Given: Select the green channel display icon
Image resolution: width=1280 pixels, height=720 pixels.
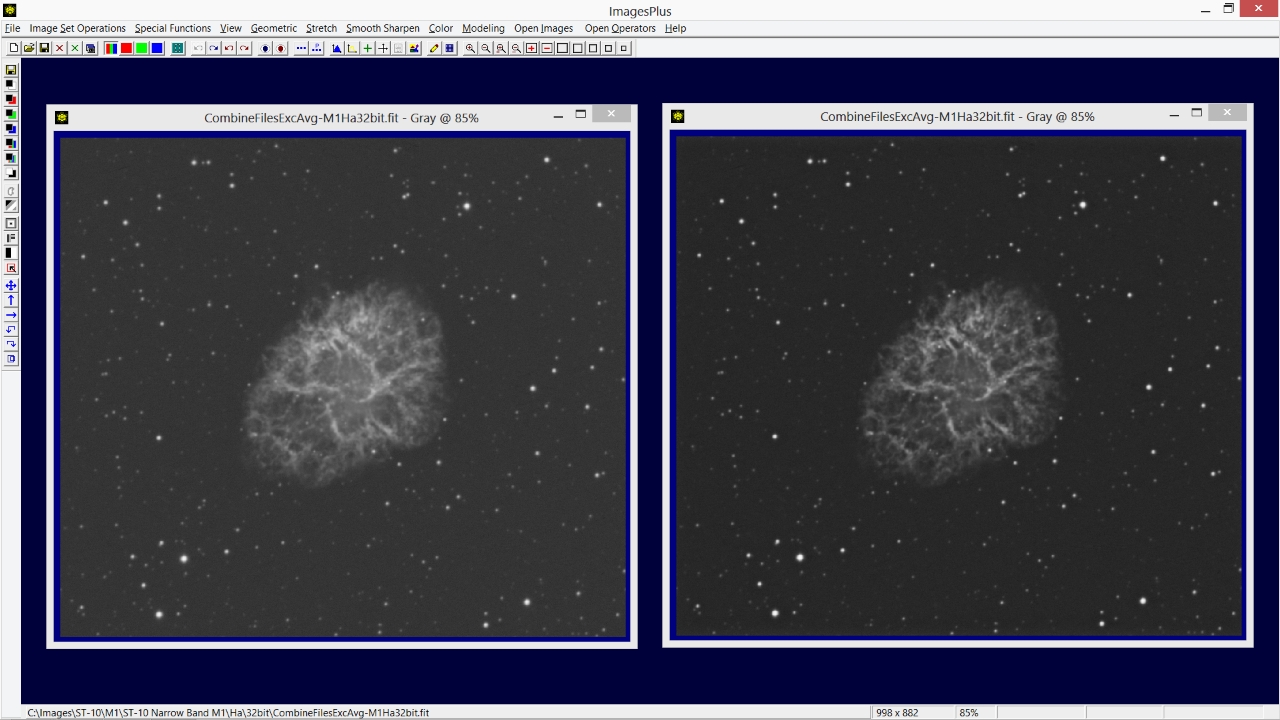Looking at the screenshot, I should pyautogui.click(x=142, y=48).
